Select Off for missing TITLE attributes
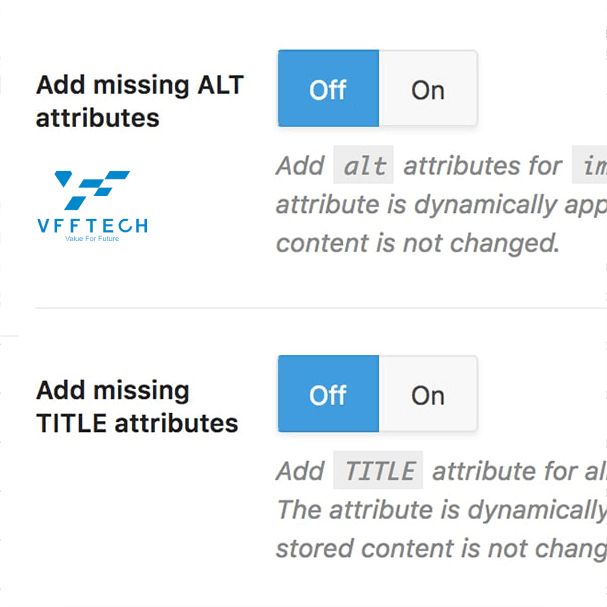Image resolution: width=607 pixels, height=607 pixels. tap(328, 394)
